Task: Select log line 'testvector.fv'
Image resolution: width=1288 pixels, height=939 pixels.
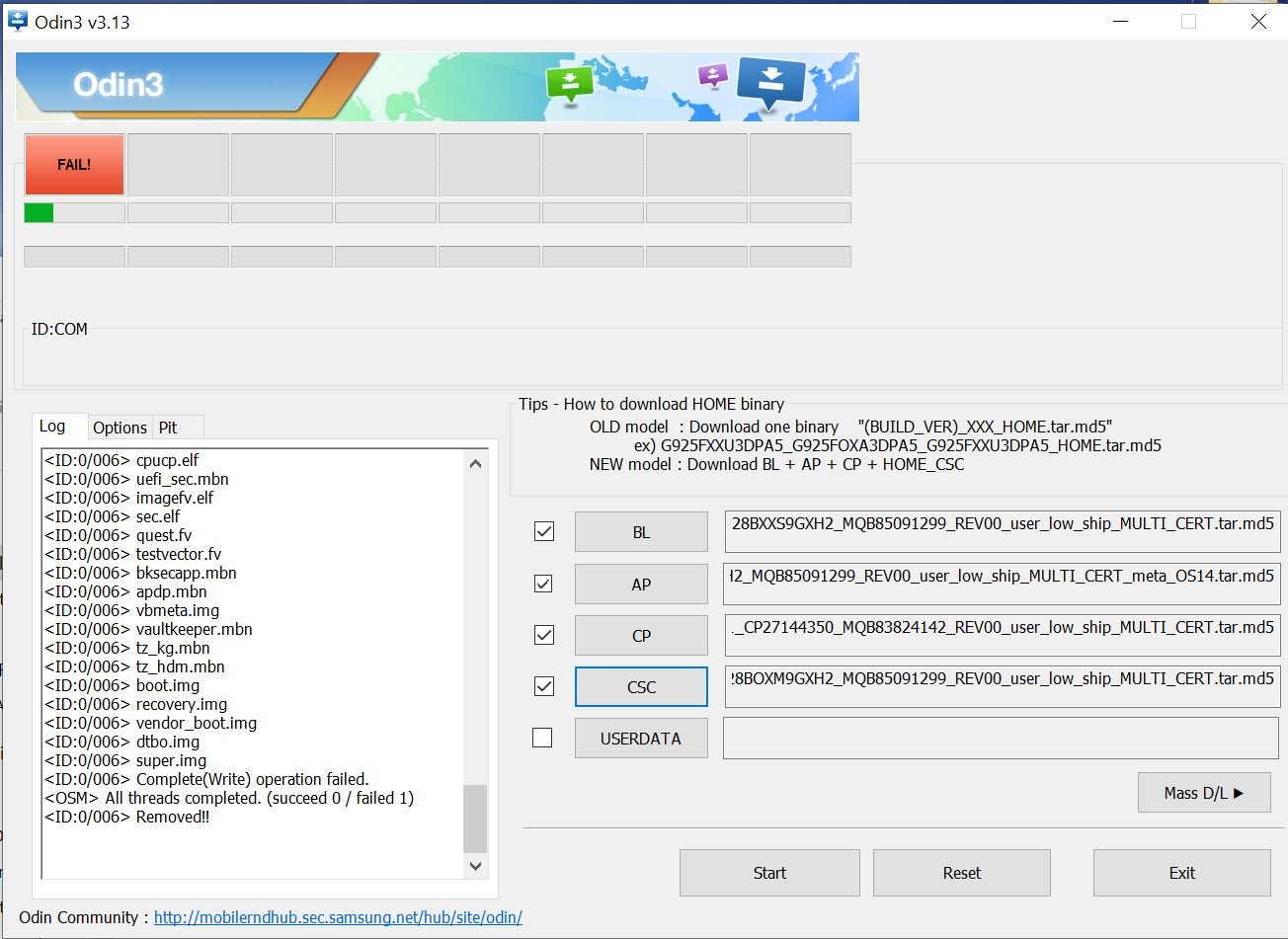Action: [133, 554]
